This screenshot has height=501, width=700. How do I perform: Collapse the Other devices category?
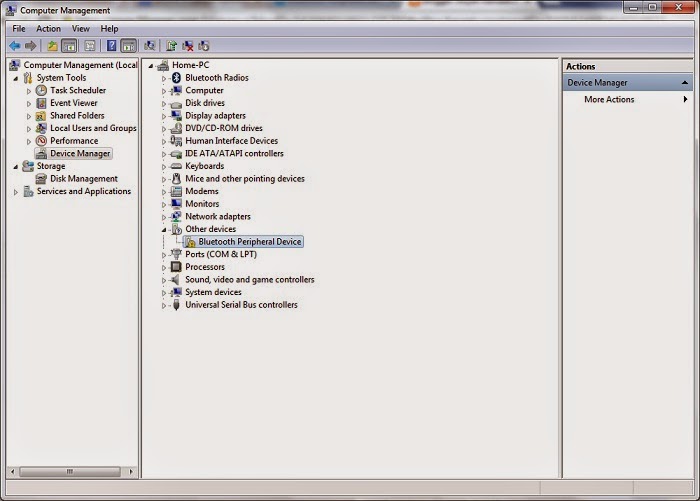tap(164, 230)
